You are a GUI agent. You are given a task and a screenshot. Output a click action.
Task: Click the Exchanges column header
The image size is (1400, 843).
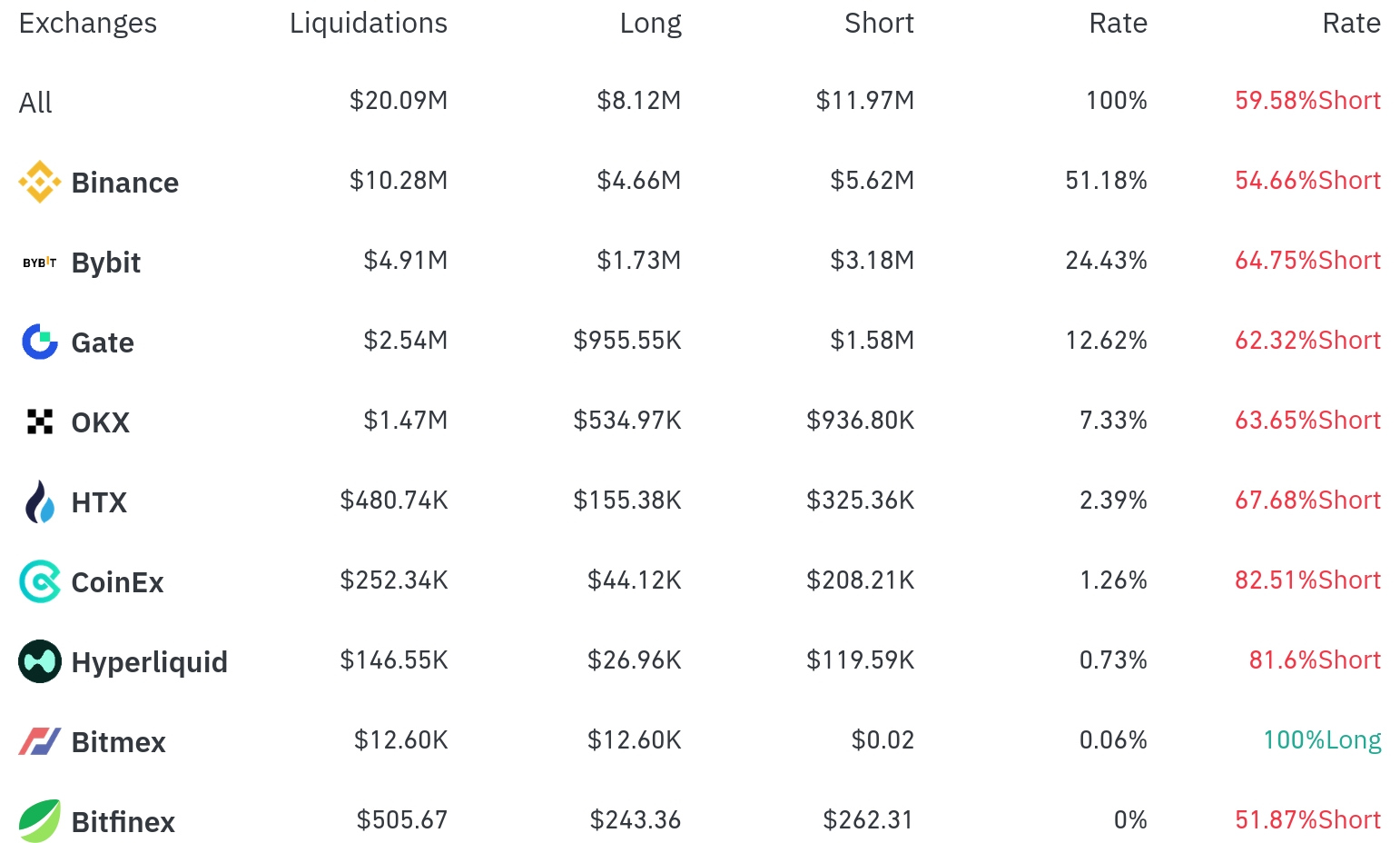[x=87, y=23]
